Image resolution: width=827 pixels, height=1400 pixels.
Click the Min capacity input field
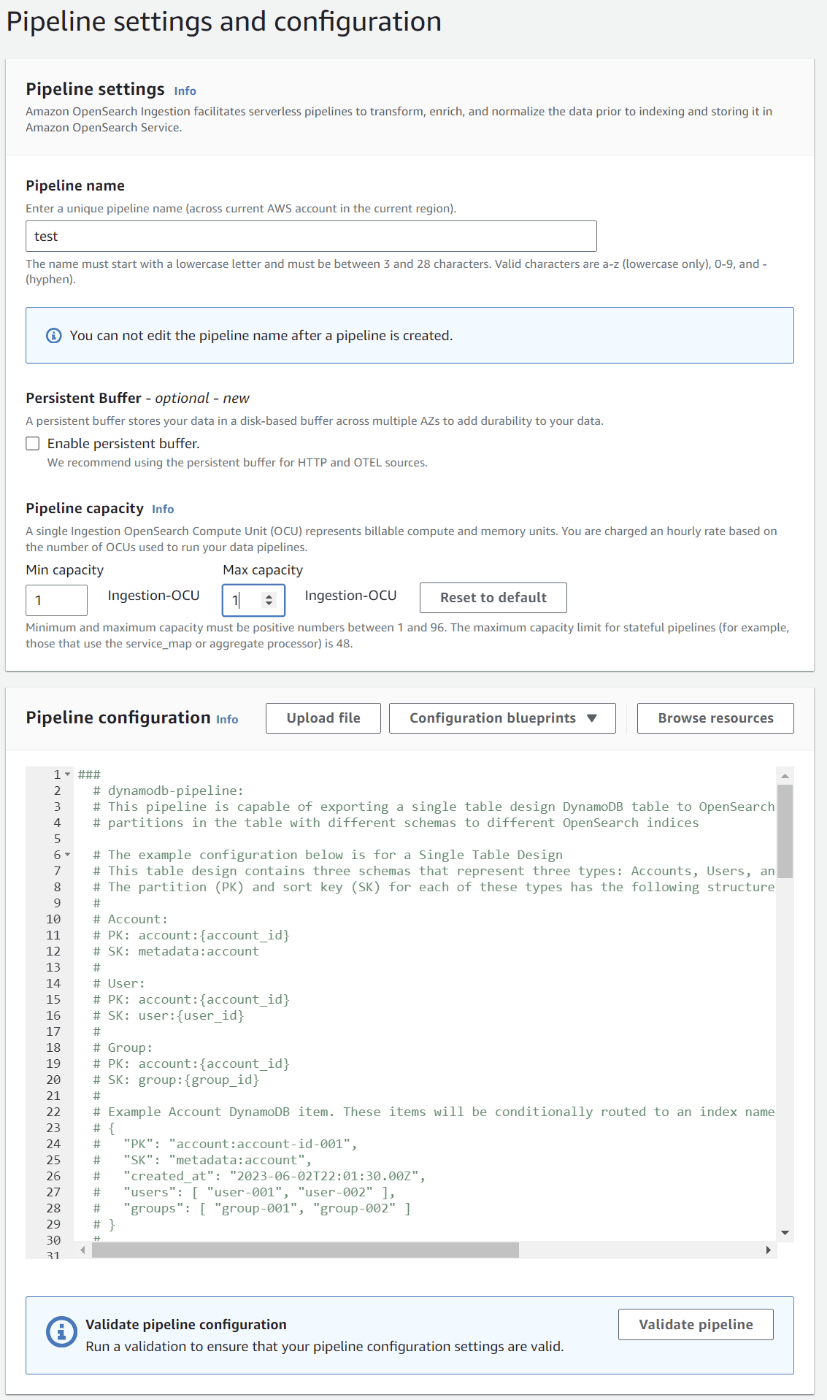click(x=57, y=600)
